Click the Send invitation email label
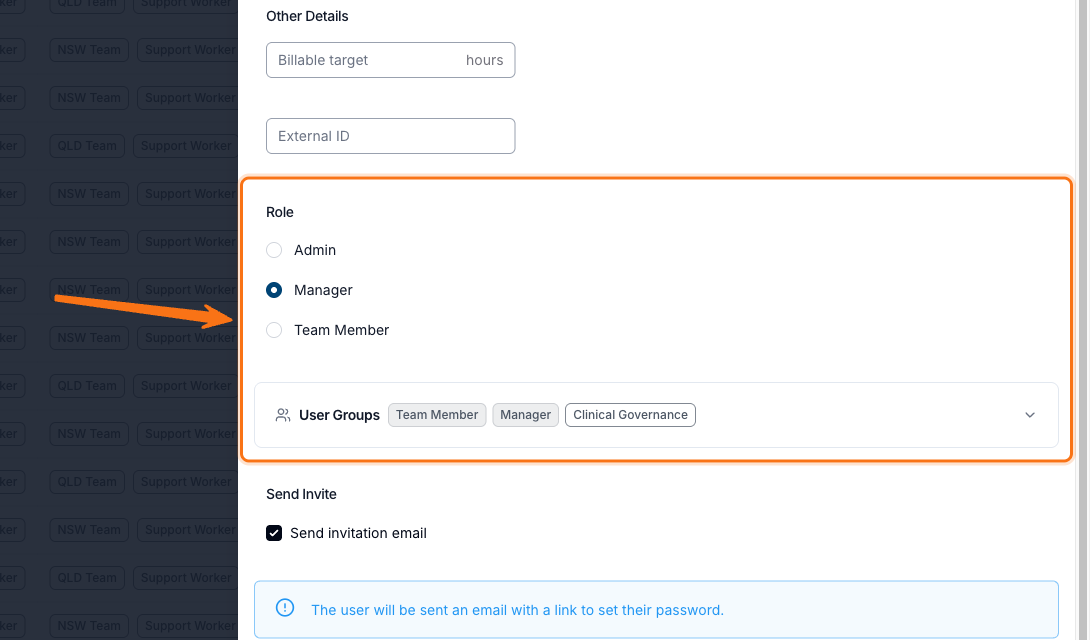 pyautogui.click(x=358, y=533)
